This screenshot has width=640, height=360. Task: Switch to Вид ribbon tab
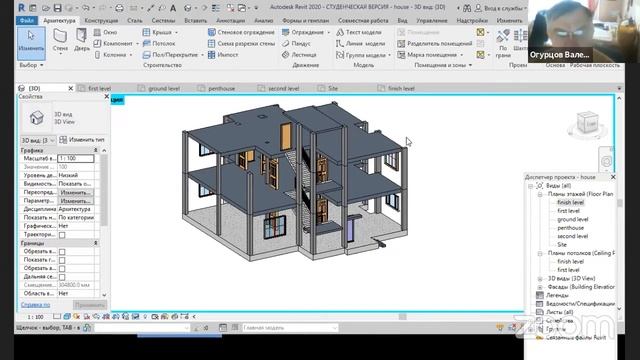[x=402, y=20]
